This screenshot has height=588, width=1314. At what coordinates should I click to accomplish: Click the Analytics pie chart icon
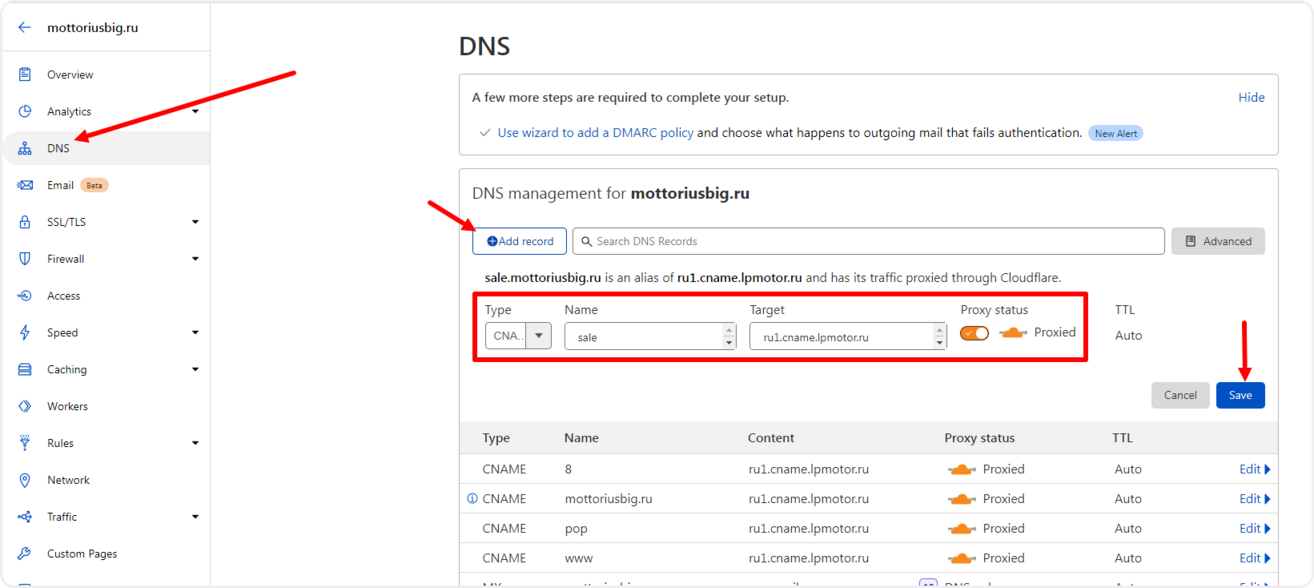(25, 111)
